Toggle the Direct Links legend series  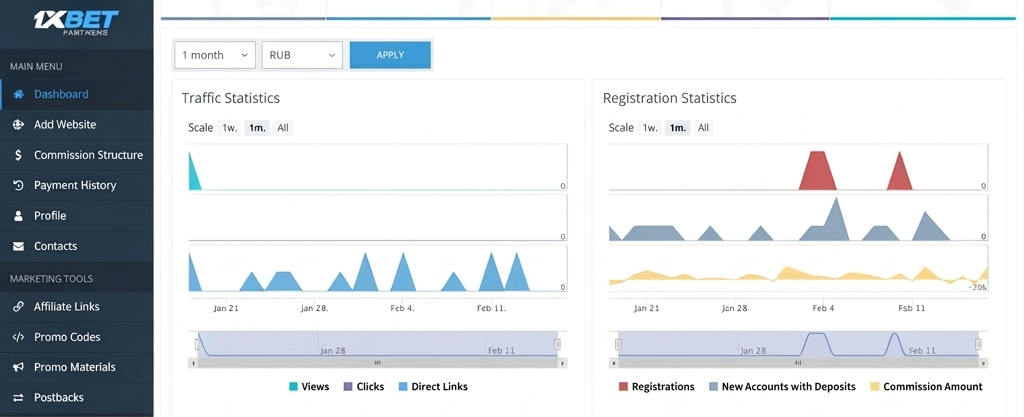433,386
